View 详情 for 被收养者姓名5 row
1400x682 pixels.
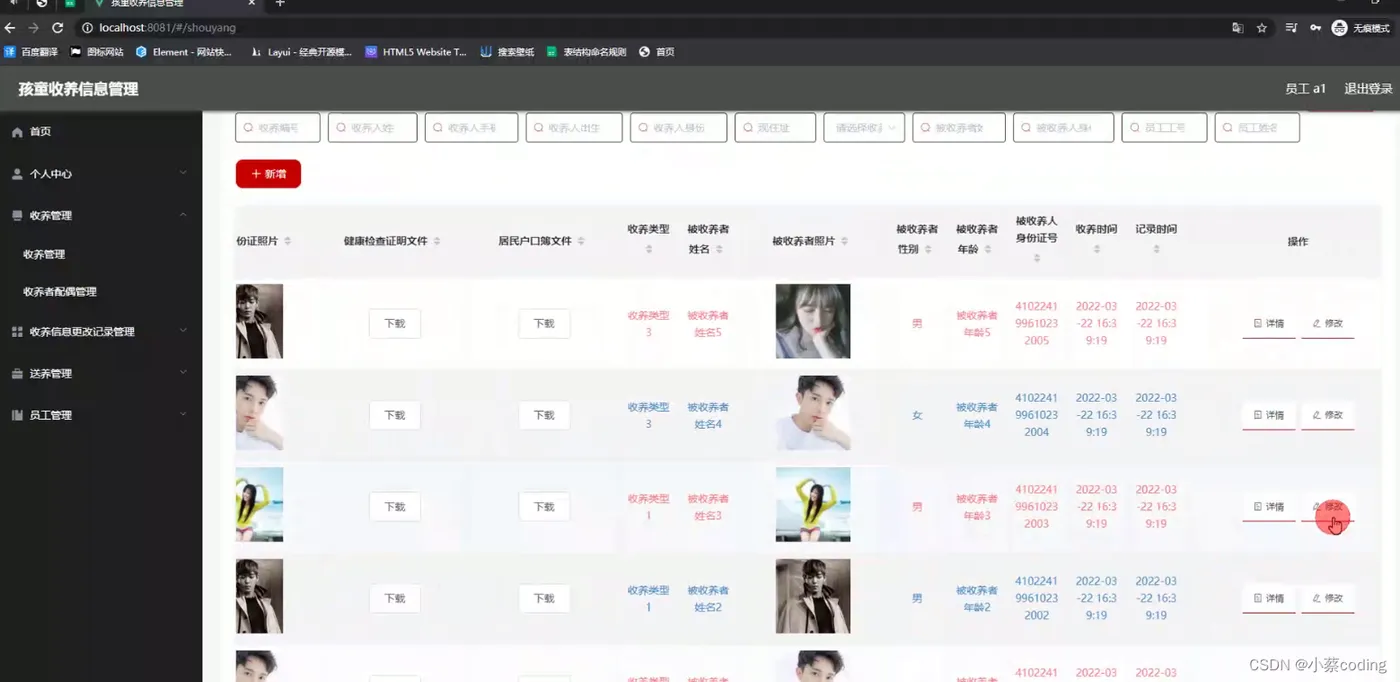1269,324
